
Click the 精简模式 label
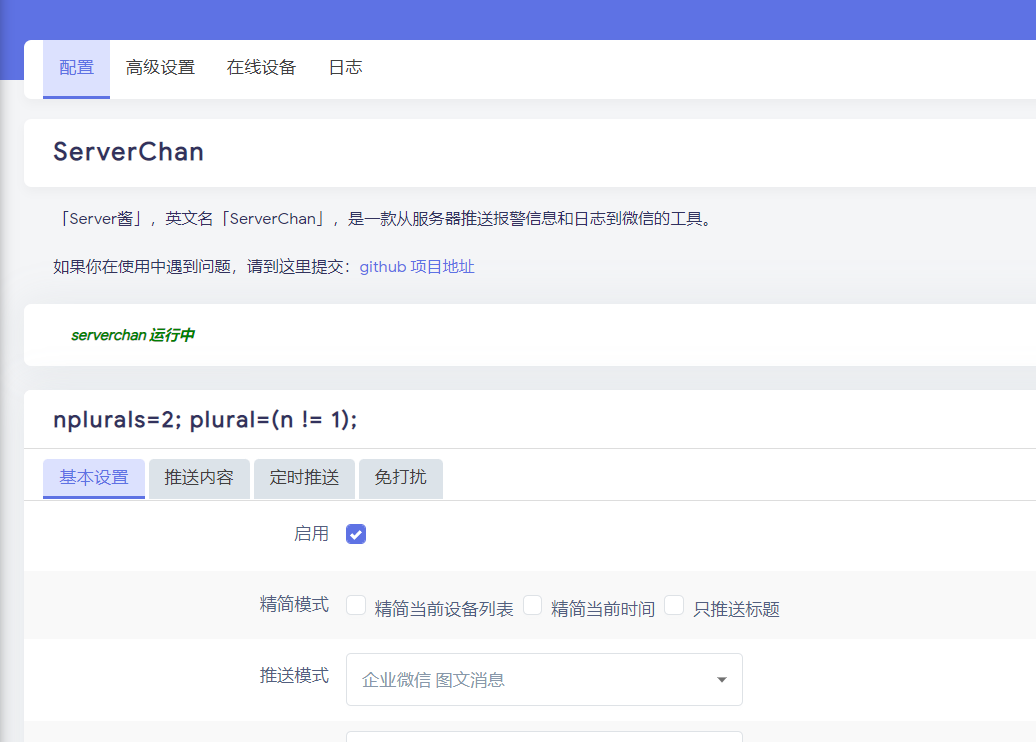pos(294,605)
